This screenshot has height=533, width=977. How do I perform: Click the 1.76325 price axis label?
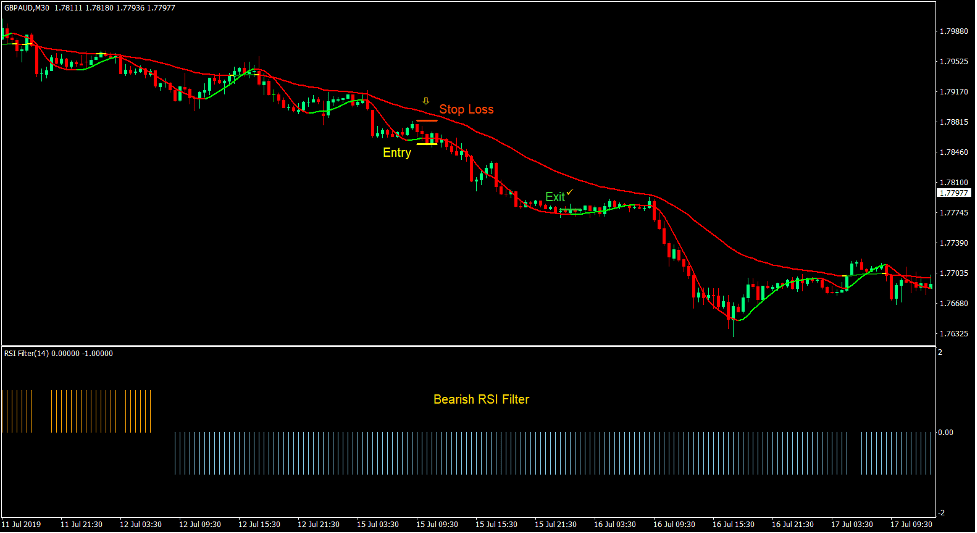(x=954, y=334)
